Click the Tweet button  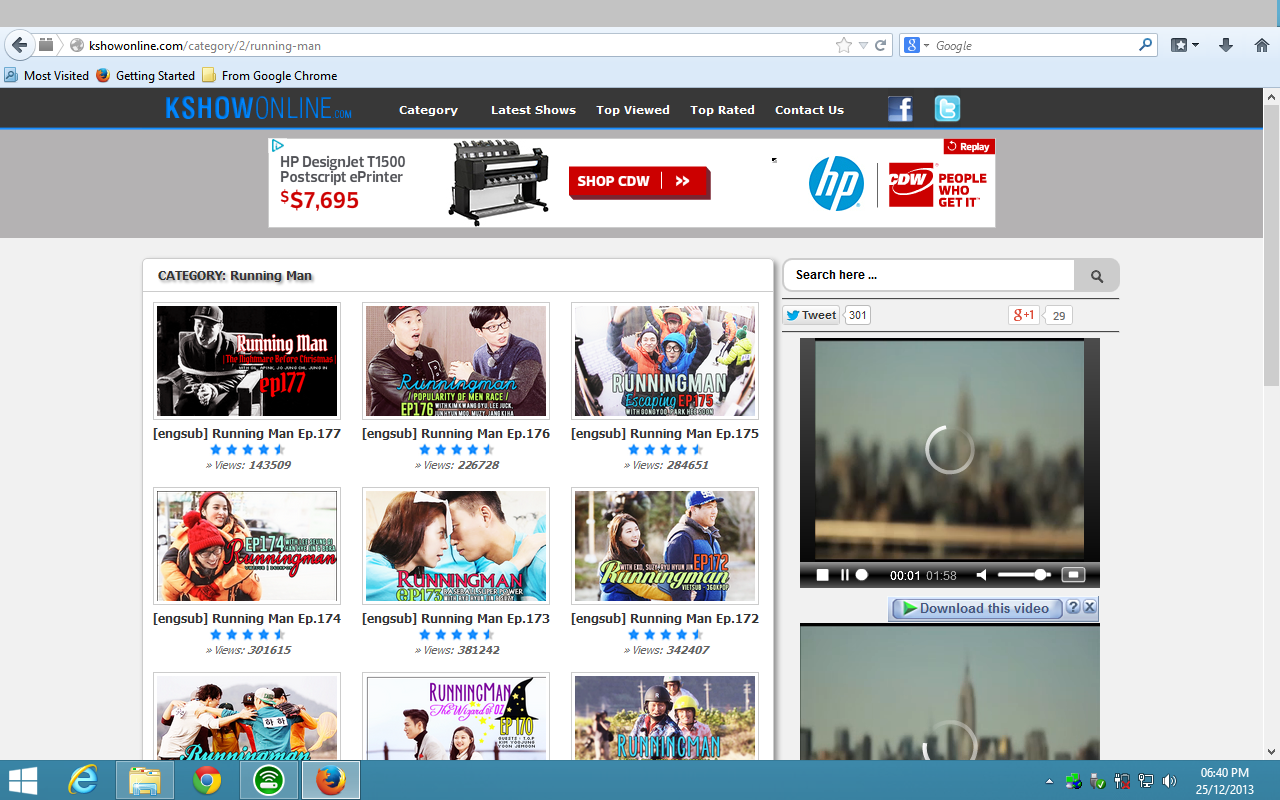(x=811, y=315)
